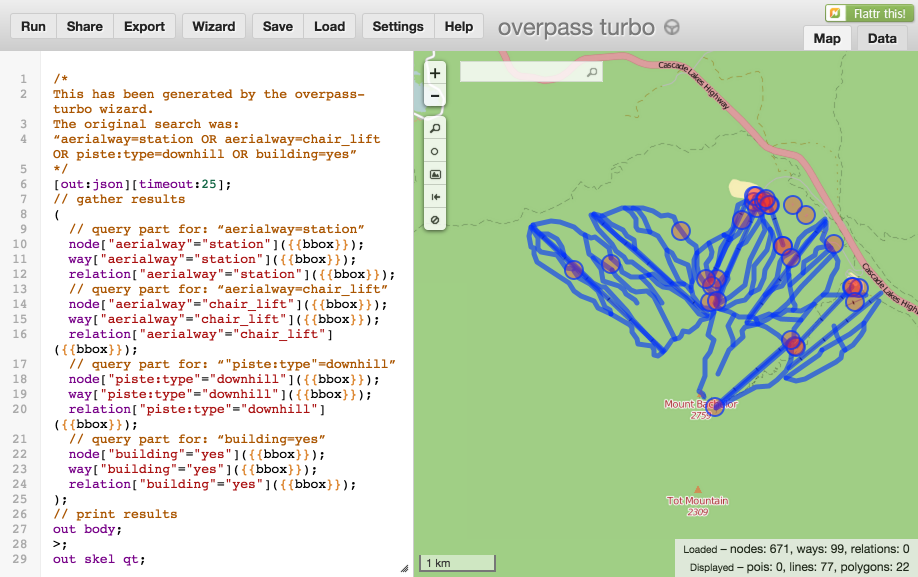The height and width of the screenshot is (577, 918).
Task: Click the overpass turbo globe logo
Action: pyautogui.click(x=673, y=28)
